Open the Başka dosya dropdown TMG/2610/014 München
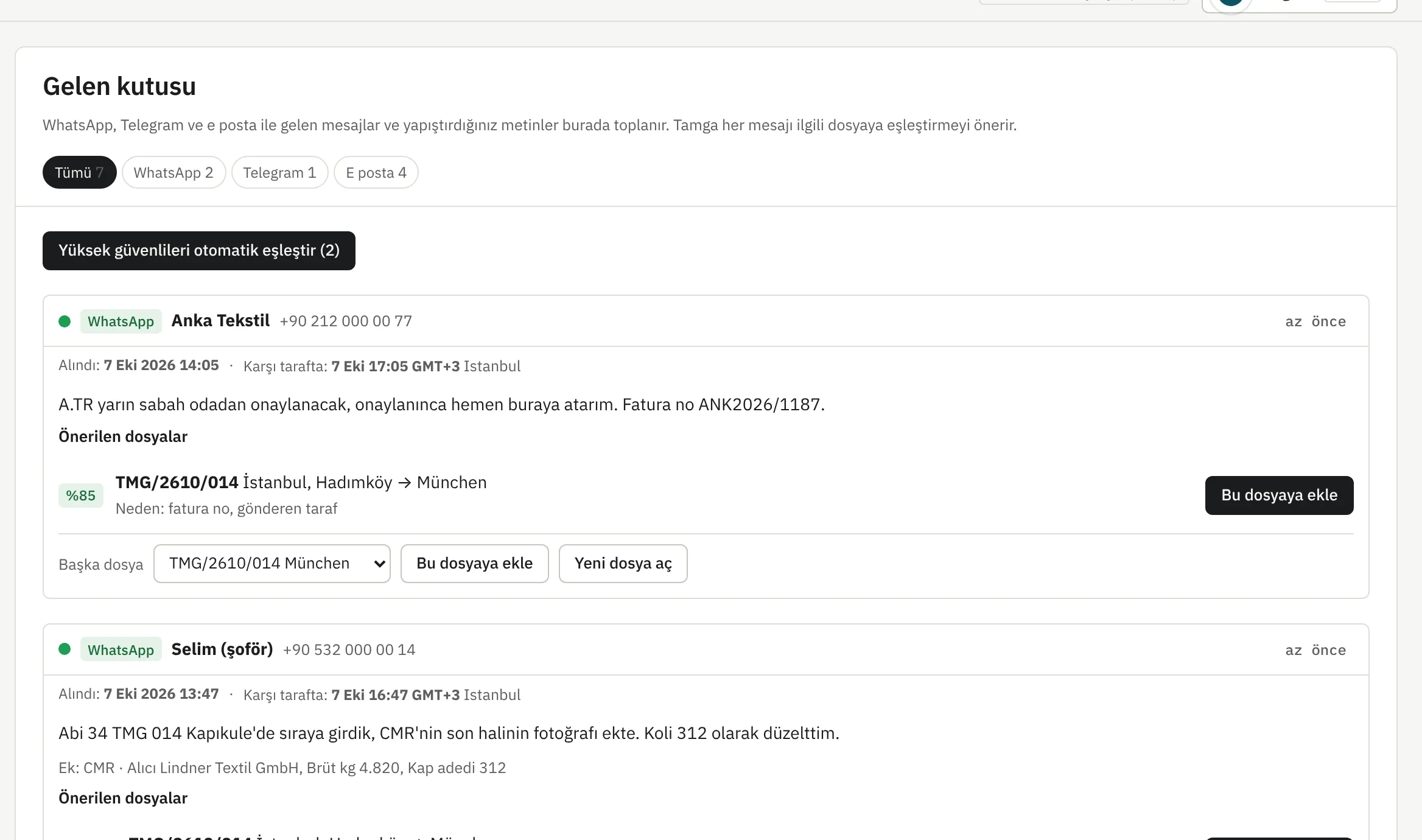The image size is (1422, 840). [x=271, y=564]
